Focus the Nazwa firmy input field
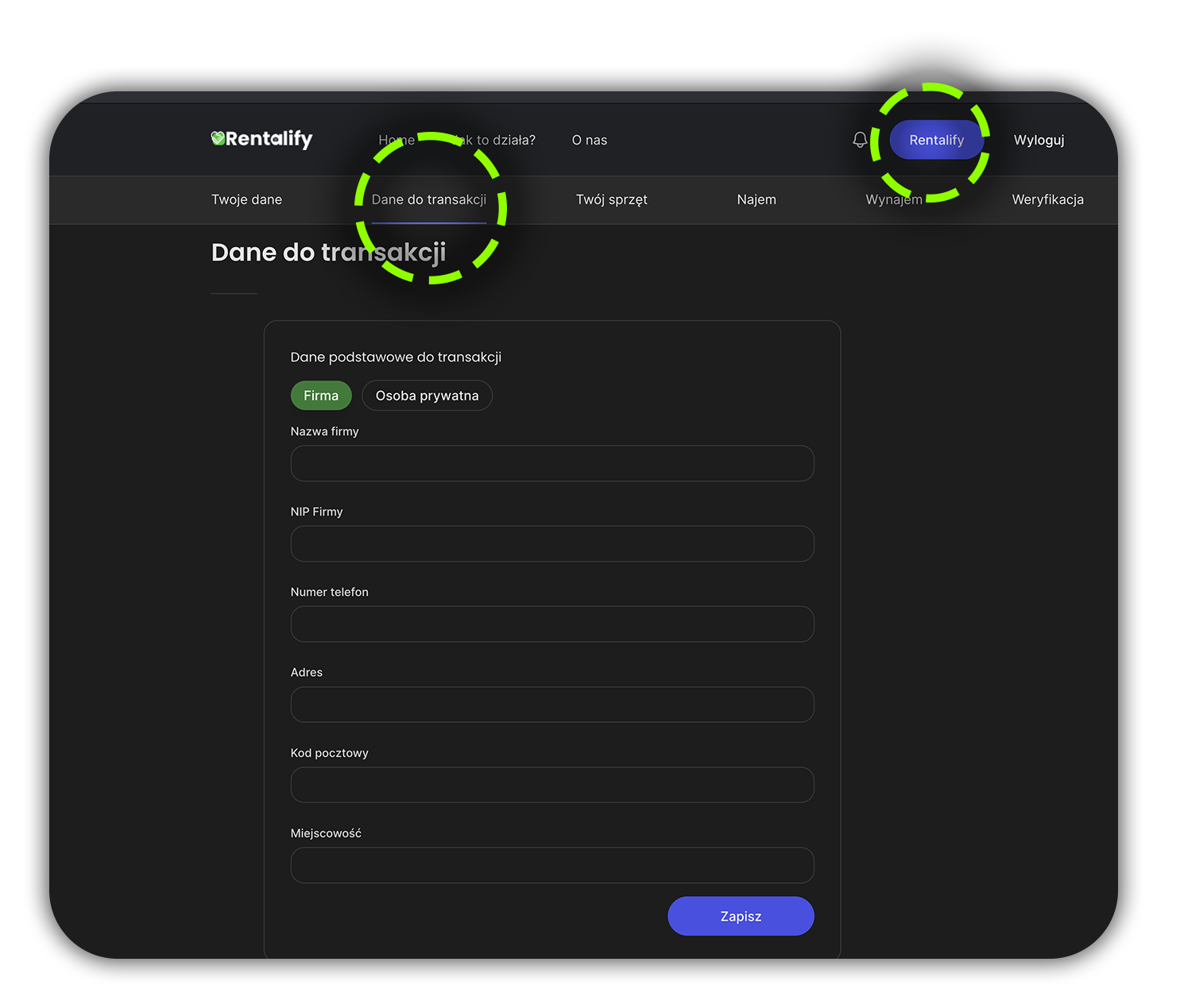The image size is (1184, 1008). (552, 463)
